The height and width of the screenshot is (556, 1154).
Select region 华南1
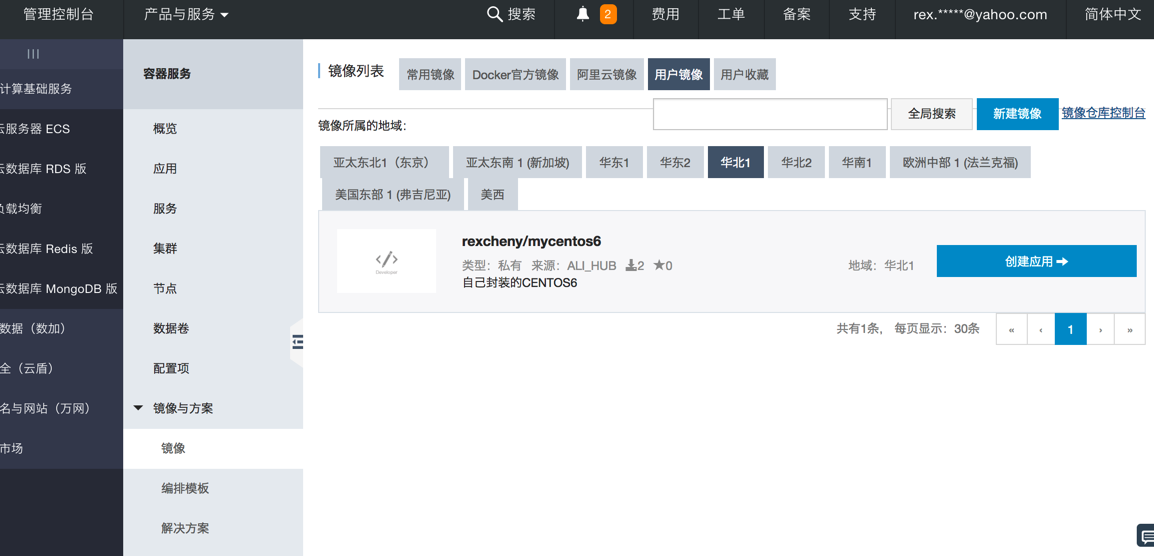click(857, 162)
